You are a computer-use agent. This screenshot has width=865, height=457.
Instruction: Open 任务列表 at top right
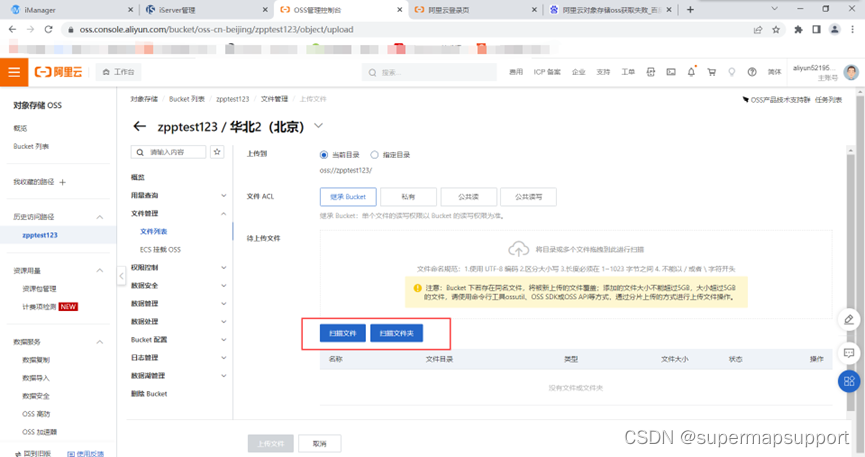tap(829, 100)
